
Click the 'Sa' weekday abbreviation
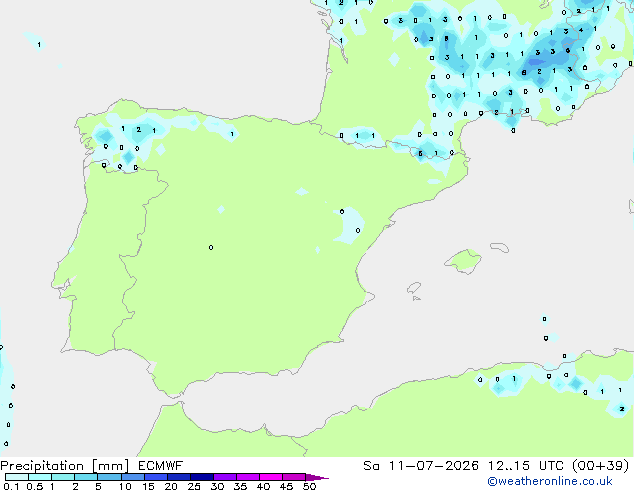click(x=371, y=466)
